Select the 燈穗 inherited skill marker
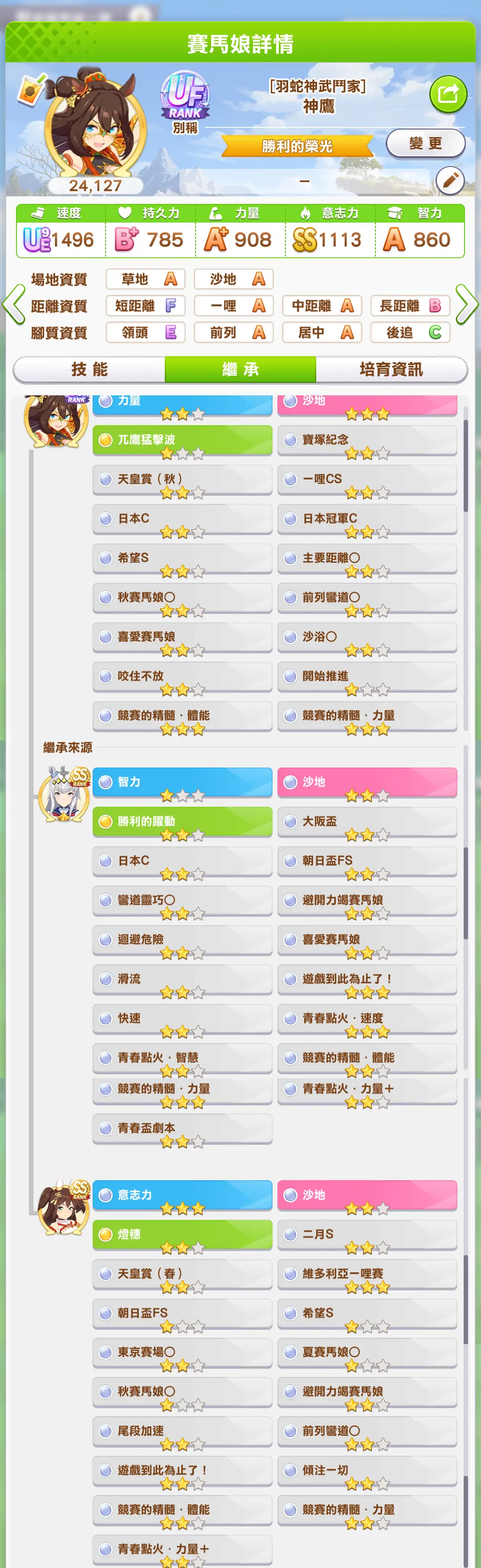The height and width of the screenshot is (1568, 481). coord(106,1234)
